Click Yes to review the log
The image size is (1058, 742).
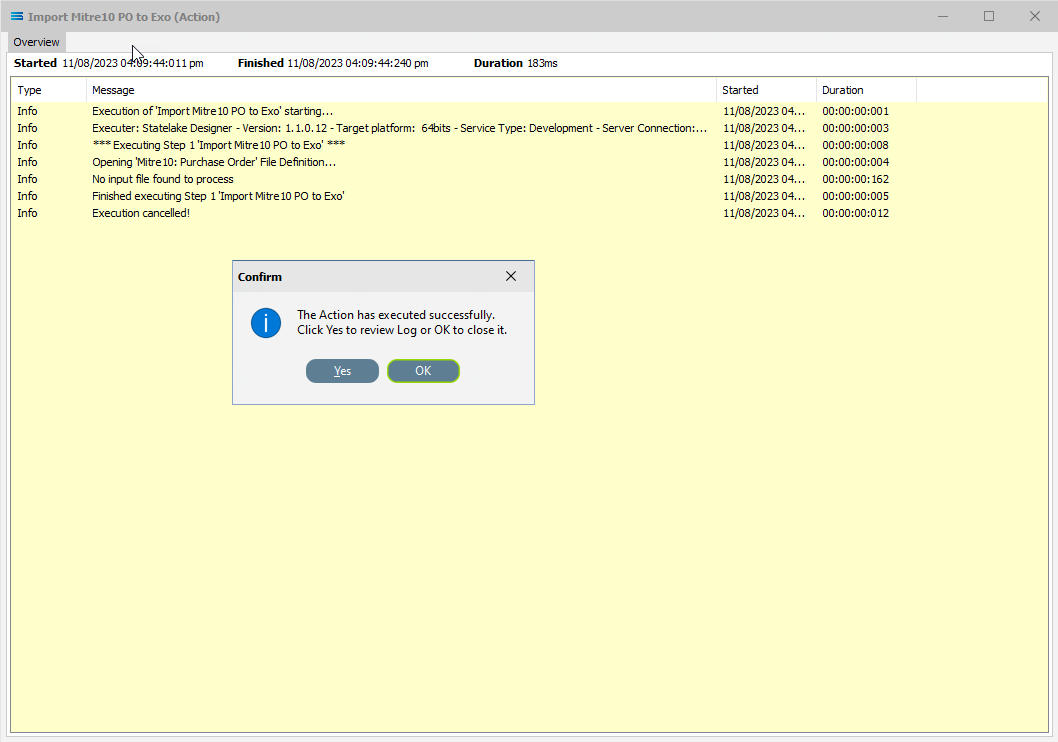(342, 371)
